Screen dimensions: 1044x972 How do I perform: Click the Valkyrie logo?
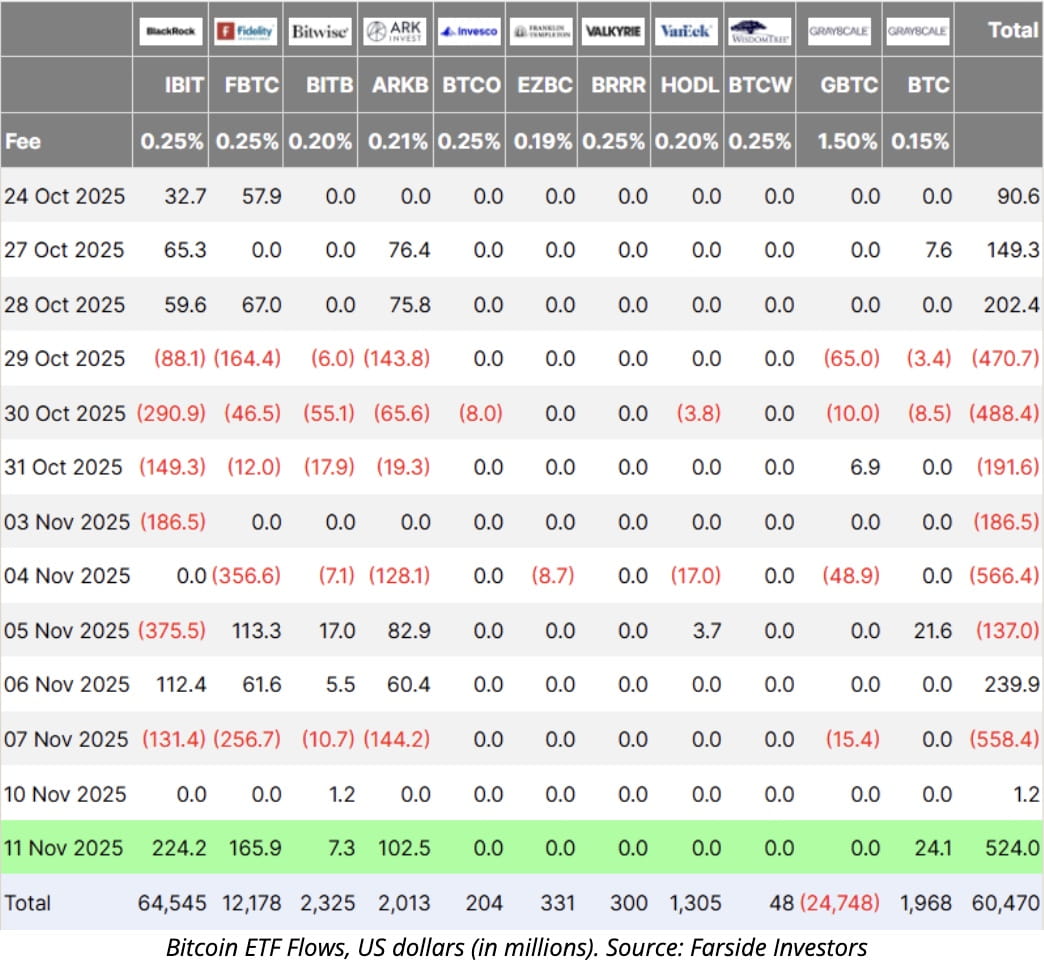coord(613,31)
